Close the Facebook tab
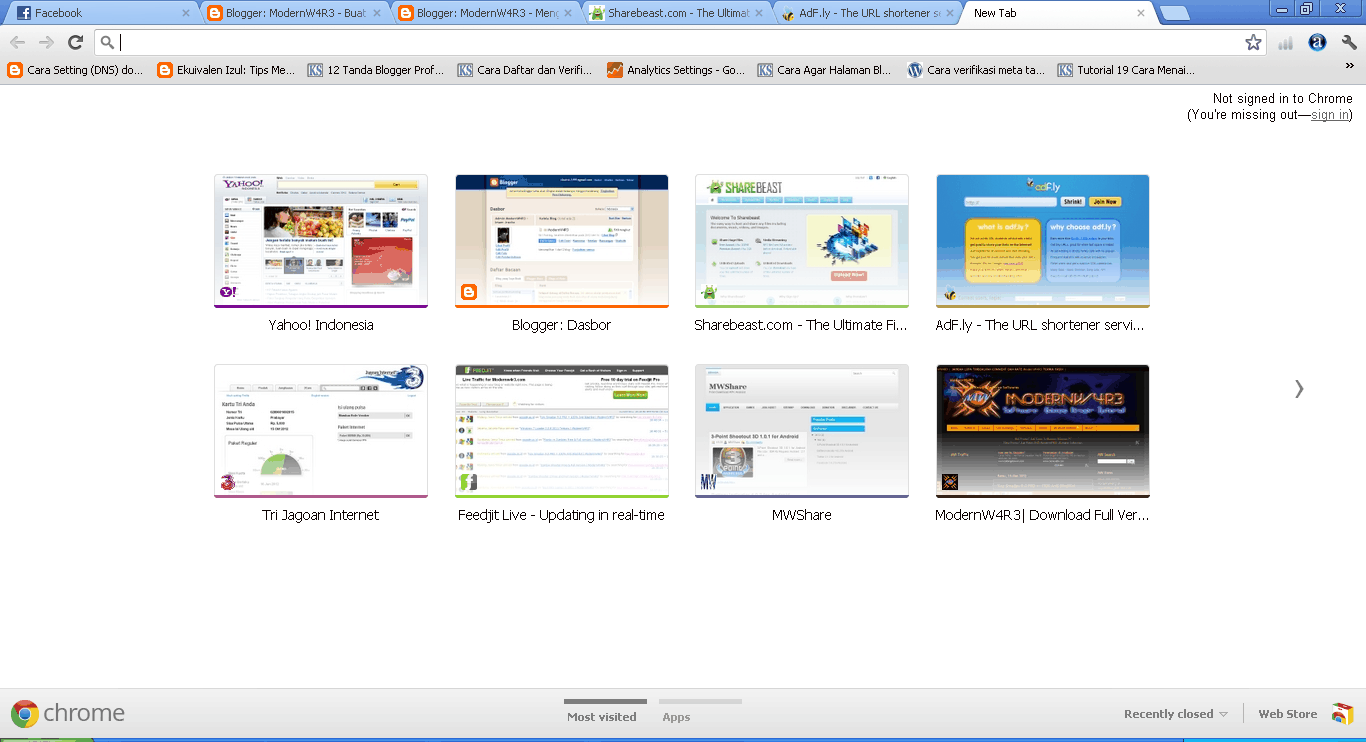This screenshot has width=1366, height=742. click(x=186, y=13)
